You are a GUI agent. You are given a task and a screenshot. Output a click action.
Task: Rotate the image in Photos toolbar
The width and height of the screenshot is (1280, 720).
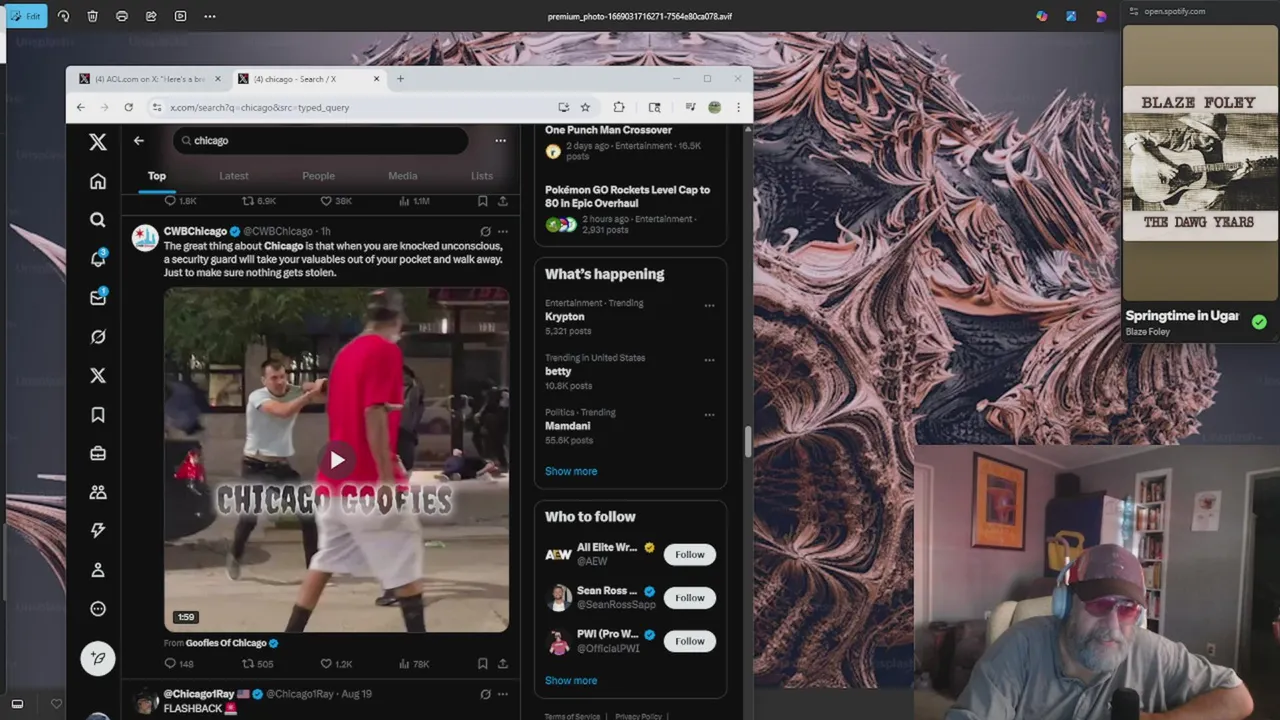tap(64, 16)
